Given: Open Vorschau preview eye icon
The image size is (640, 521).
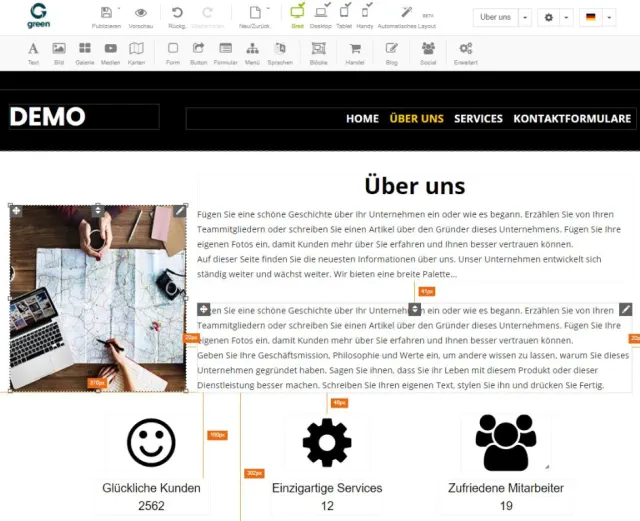Looking at the screenshot, I should pos(141,13).
